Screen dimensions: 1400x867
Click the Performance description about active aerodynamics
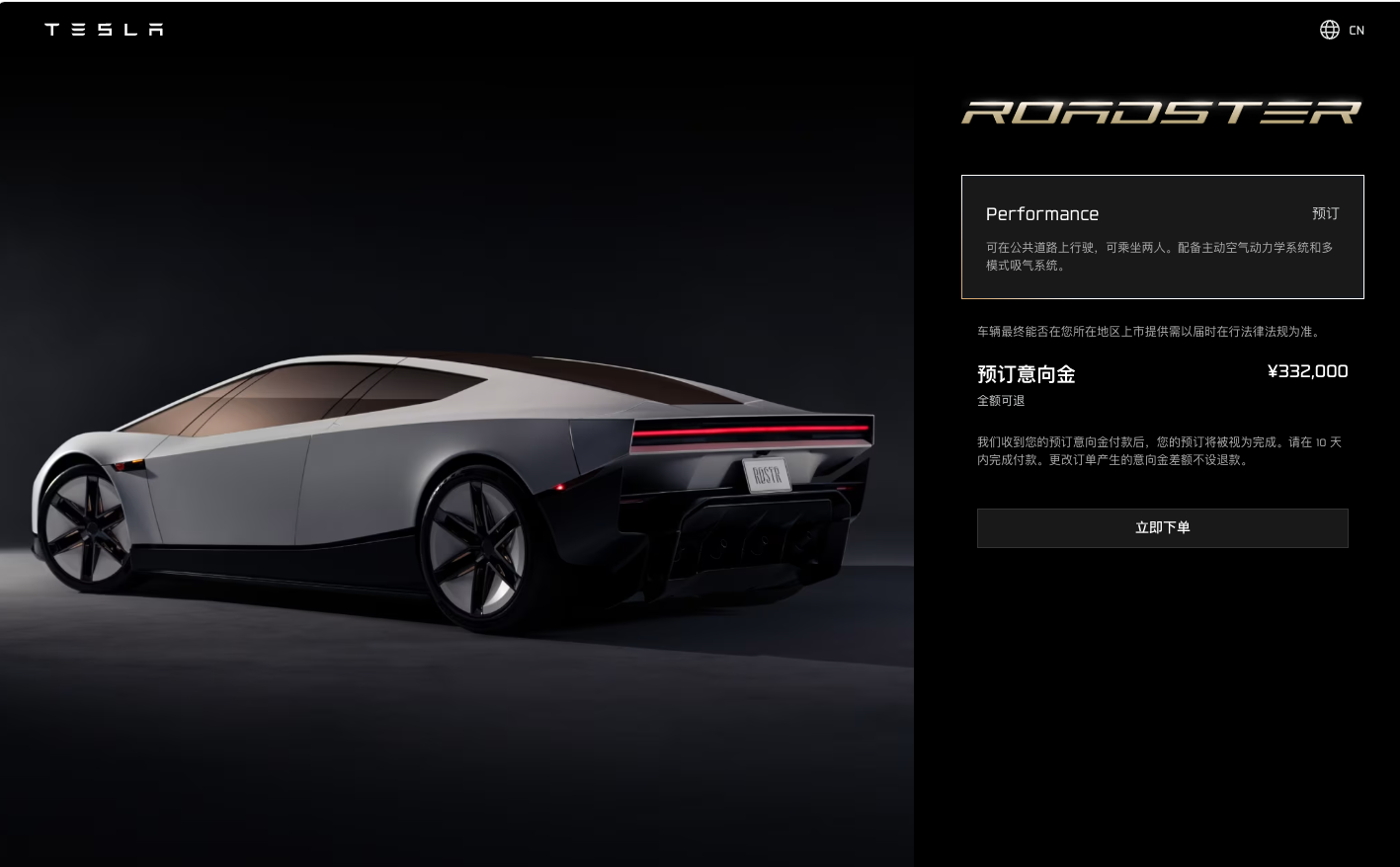[x=1159, y=256]
